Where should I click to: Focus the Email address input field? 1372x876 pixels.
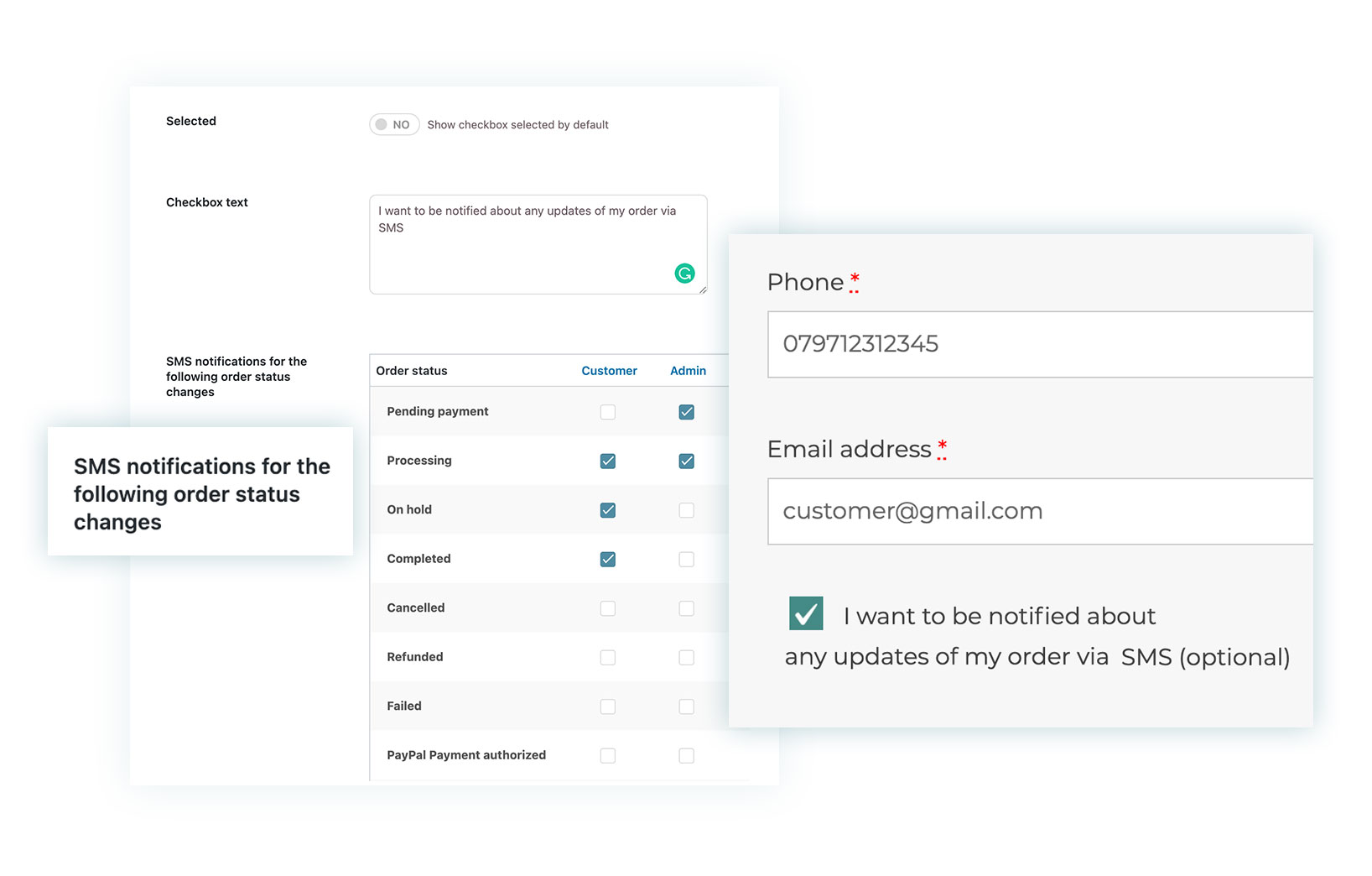click(x=1040, y=511)
